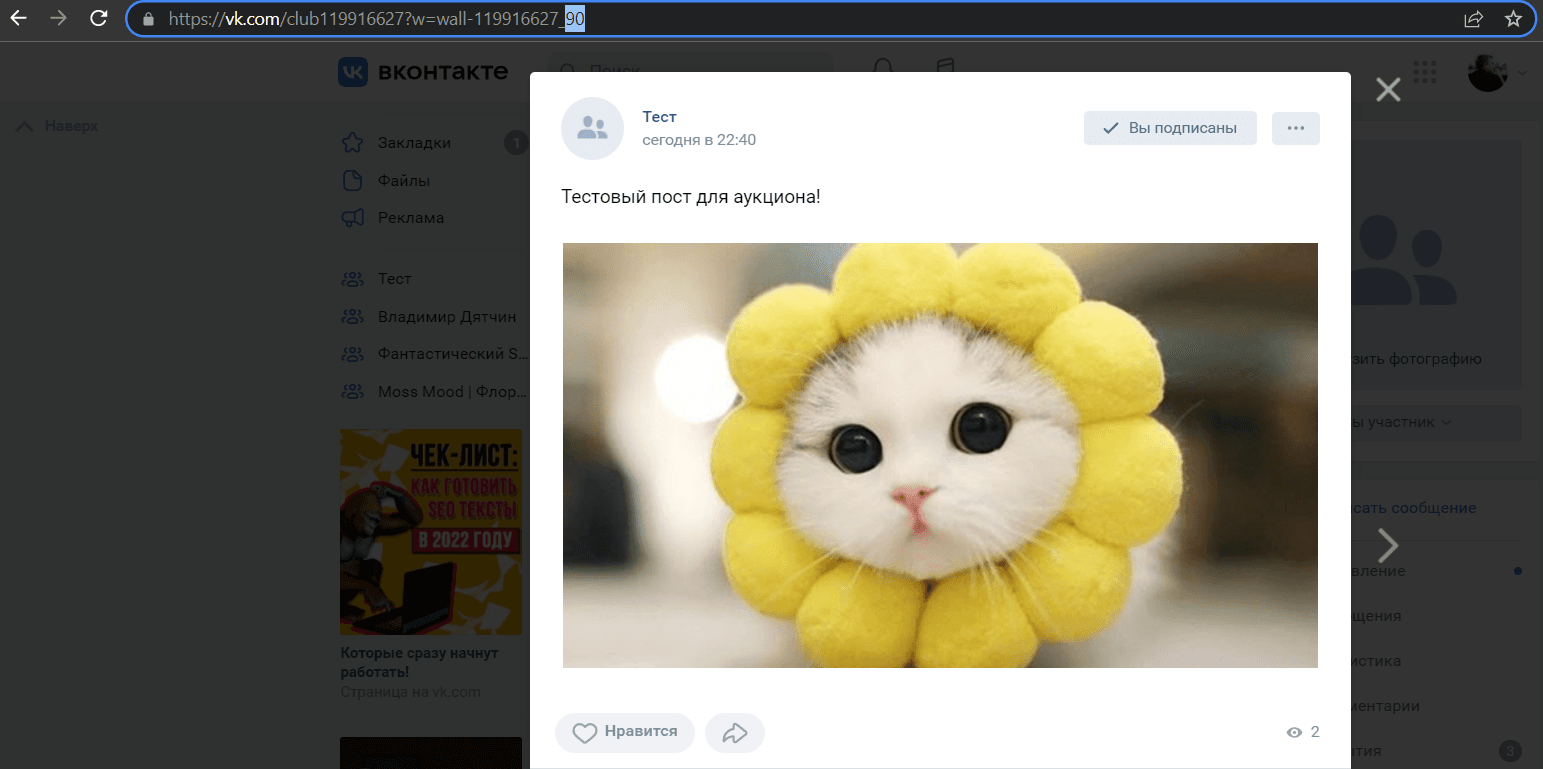The height and width of the screenshot is (769, 1543).
Task: Toggle subscription via Вы подписаны button
Action: click(1169, 128)
